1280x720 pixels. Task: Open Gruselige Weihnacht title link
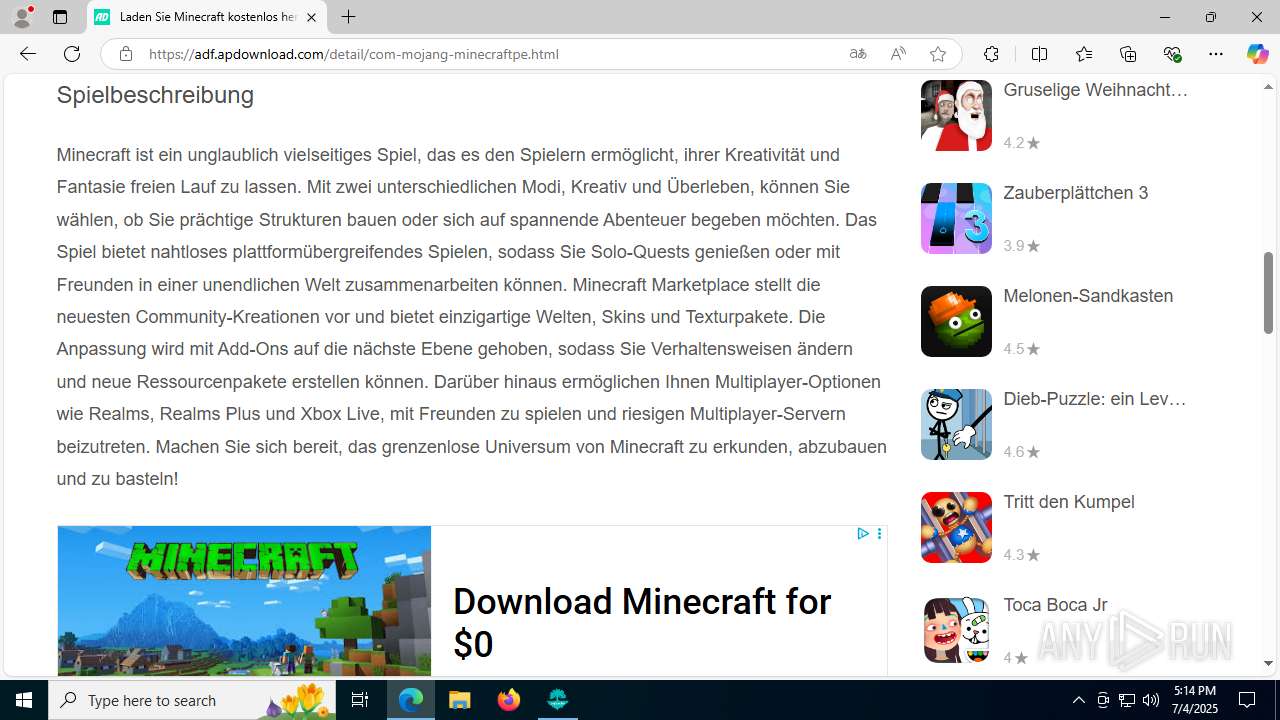tap(1096, 90)
